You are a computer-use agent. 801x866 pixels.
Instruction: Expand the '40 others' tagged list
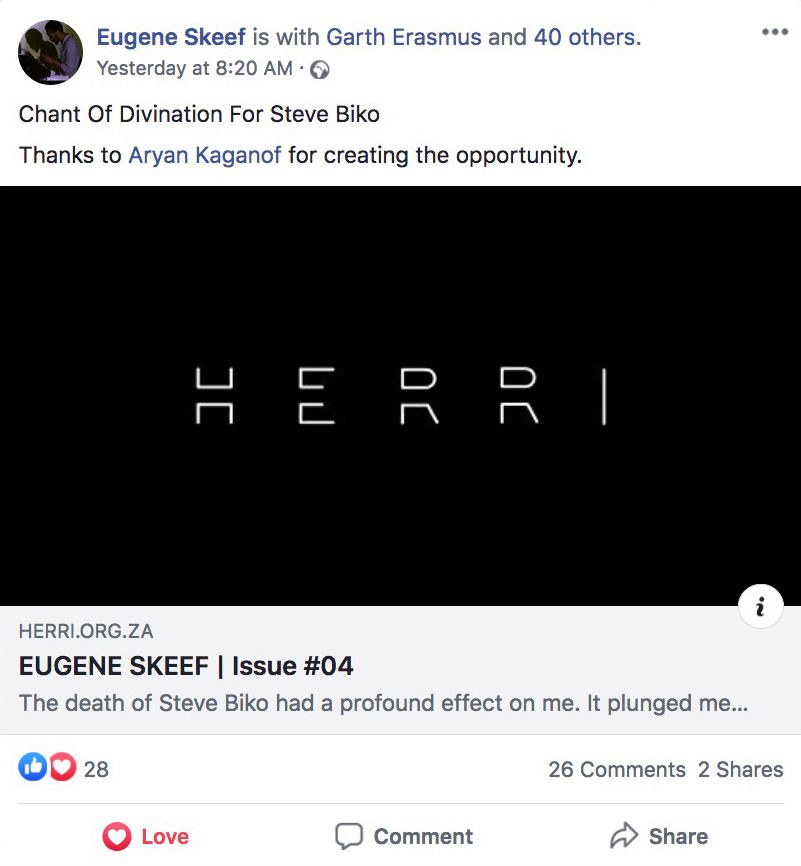coord(587,37)
